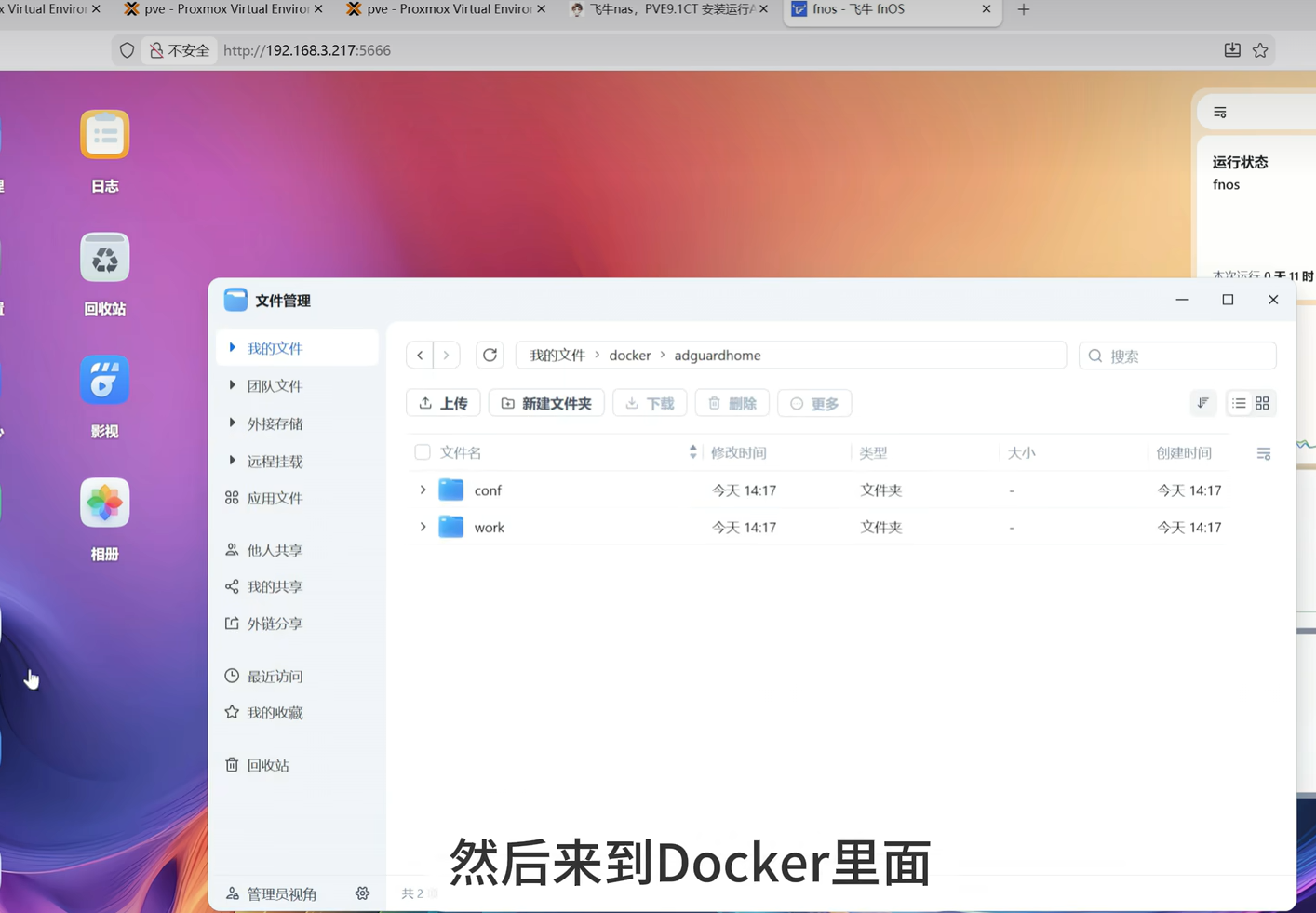Click the refresh icon in file manager
Image resolution: width=1316 pixels, height=913 pixels.
(490, 356)
